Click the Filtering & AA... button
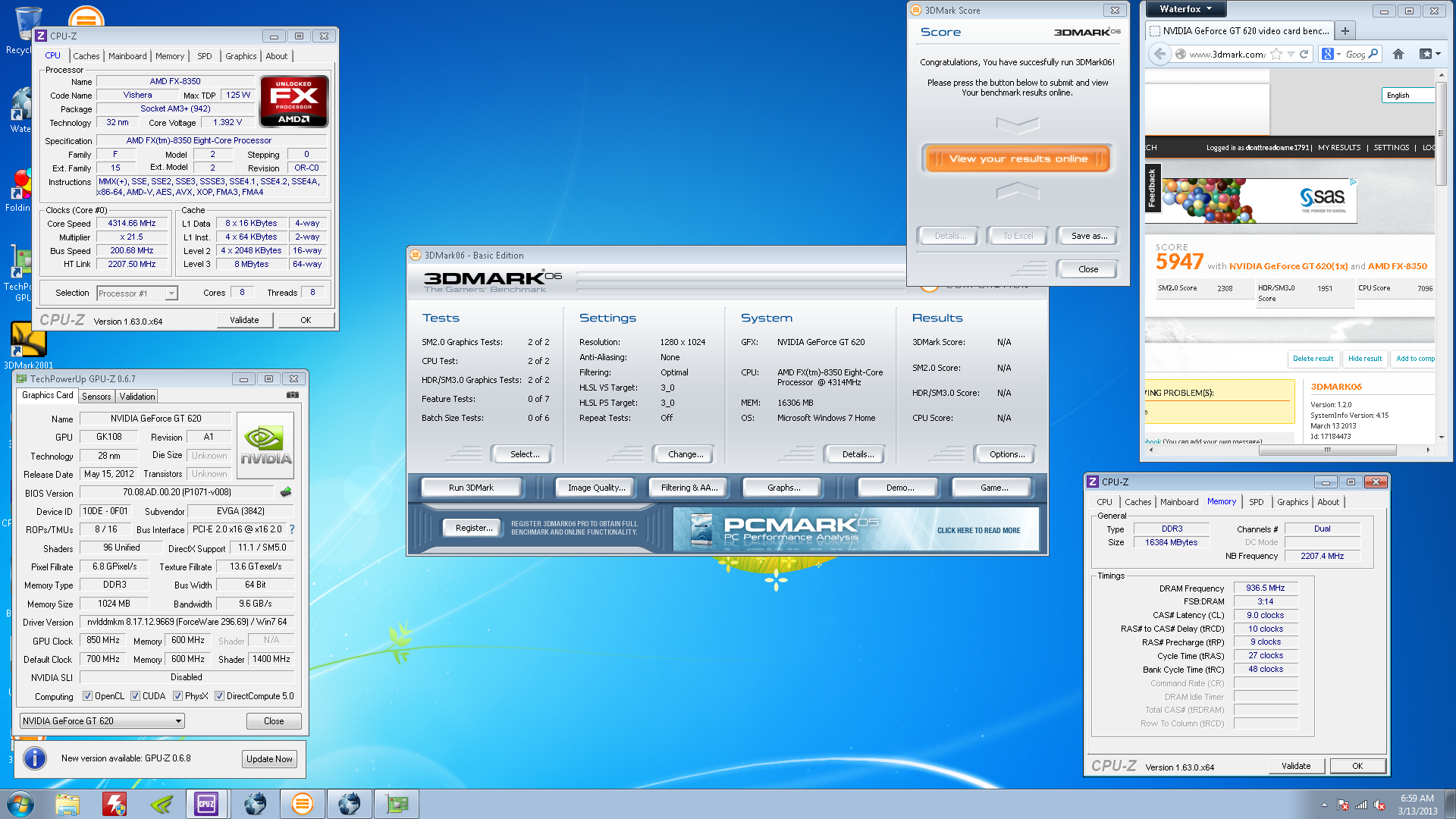 pos(689,488)
